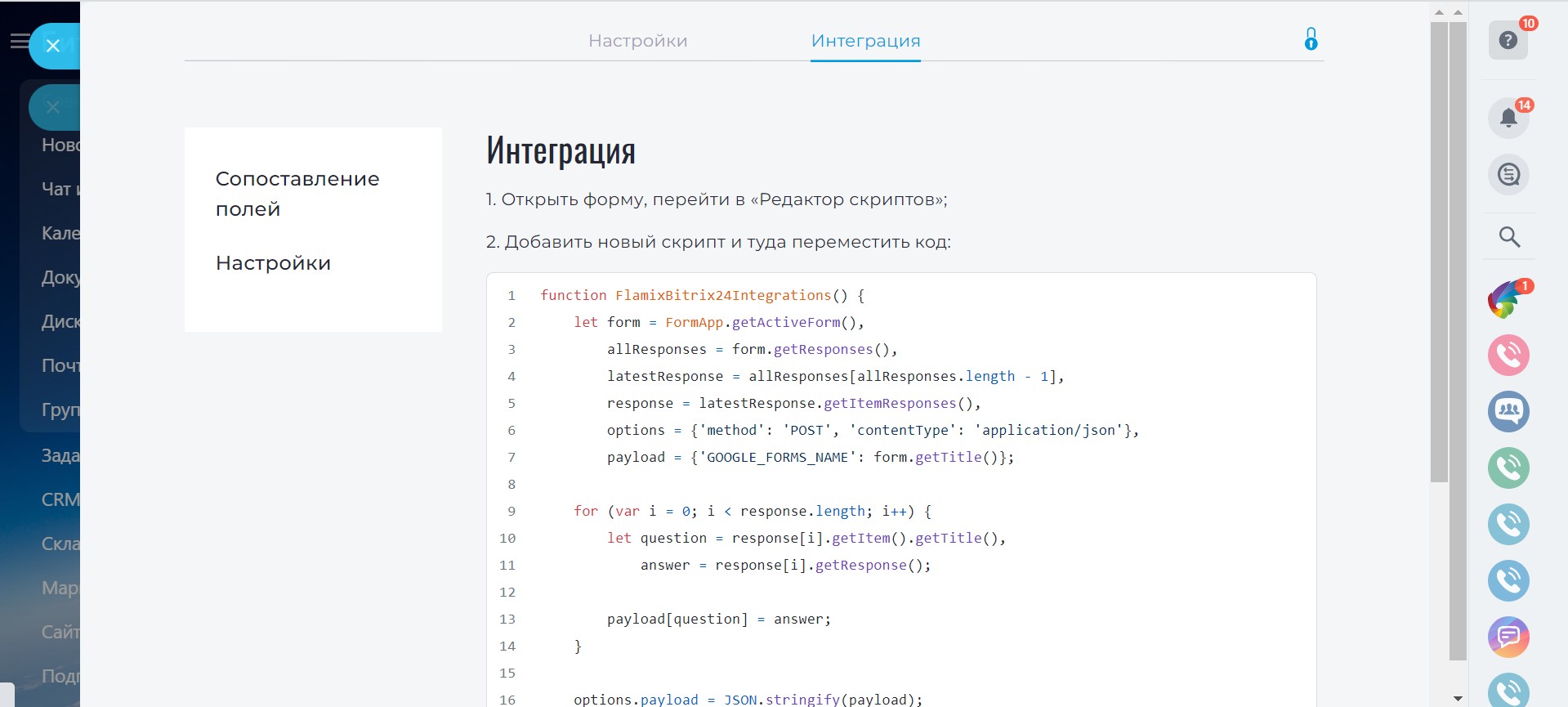Image resolution: width=1568 pixels, height=707 pixels.
Task: Close the underlying panel with the dimmed X
Action: pyautogui.click(x=53, y=107)
